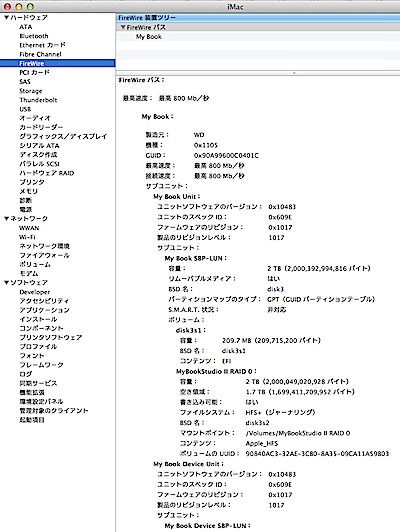The image size is (400, 532).
Task: Select プリンタソフトウェア entry
Action: 51,338
